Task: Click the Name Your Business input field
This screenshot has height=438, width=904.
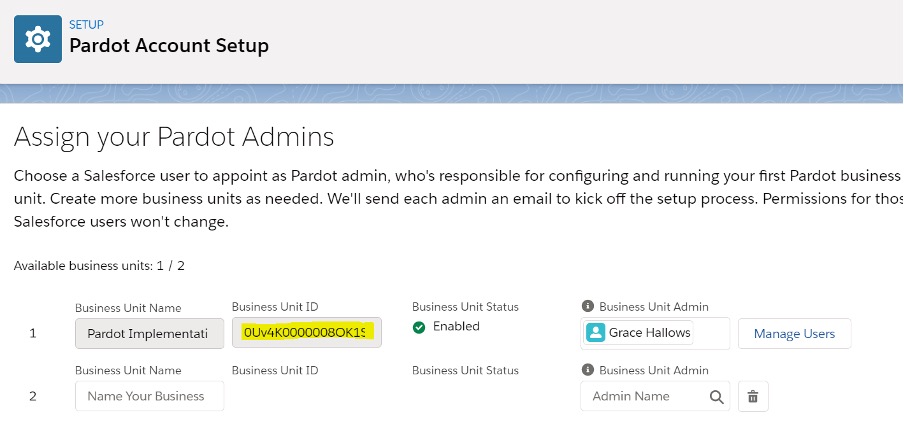Action: point(149,396)
